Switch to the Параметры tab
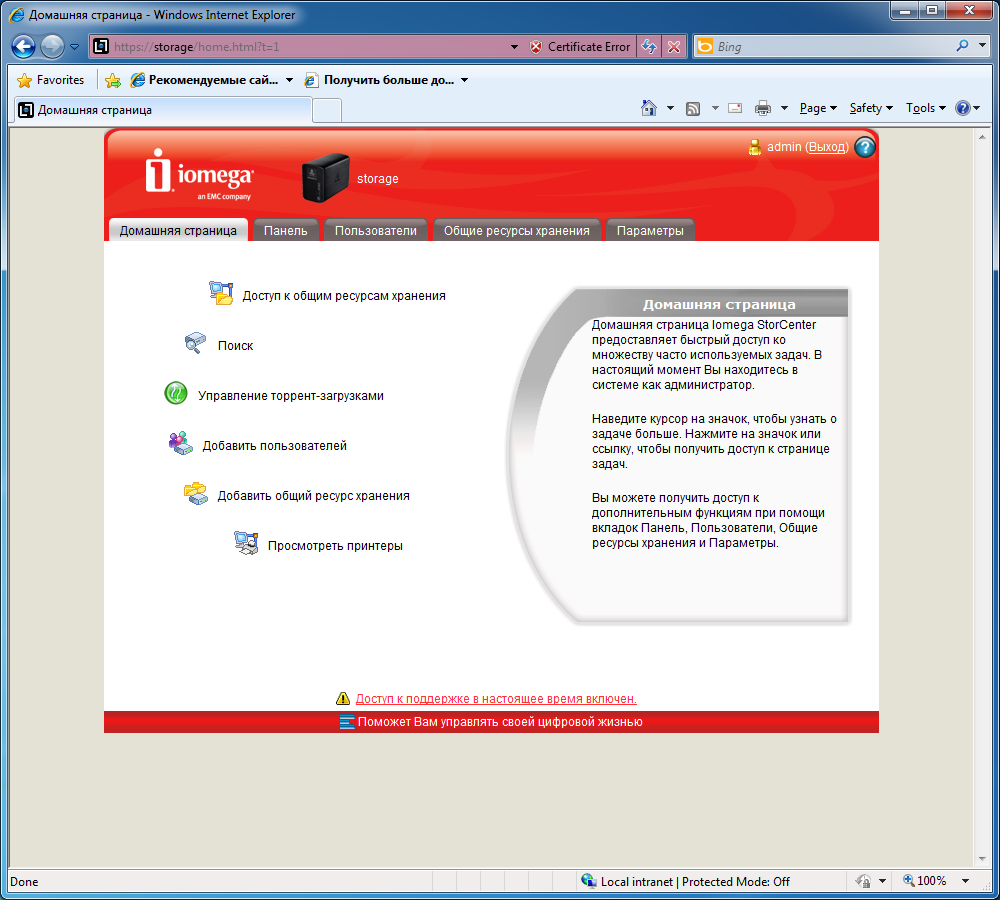The height and width of the screenshot is (900, 1000). (650, 231)
